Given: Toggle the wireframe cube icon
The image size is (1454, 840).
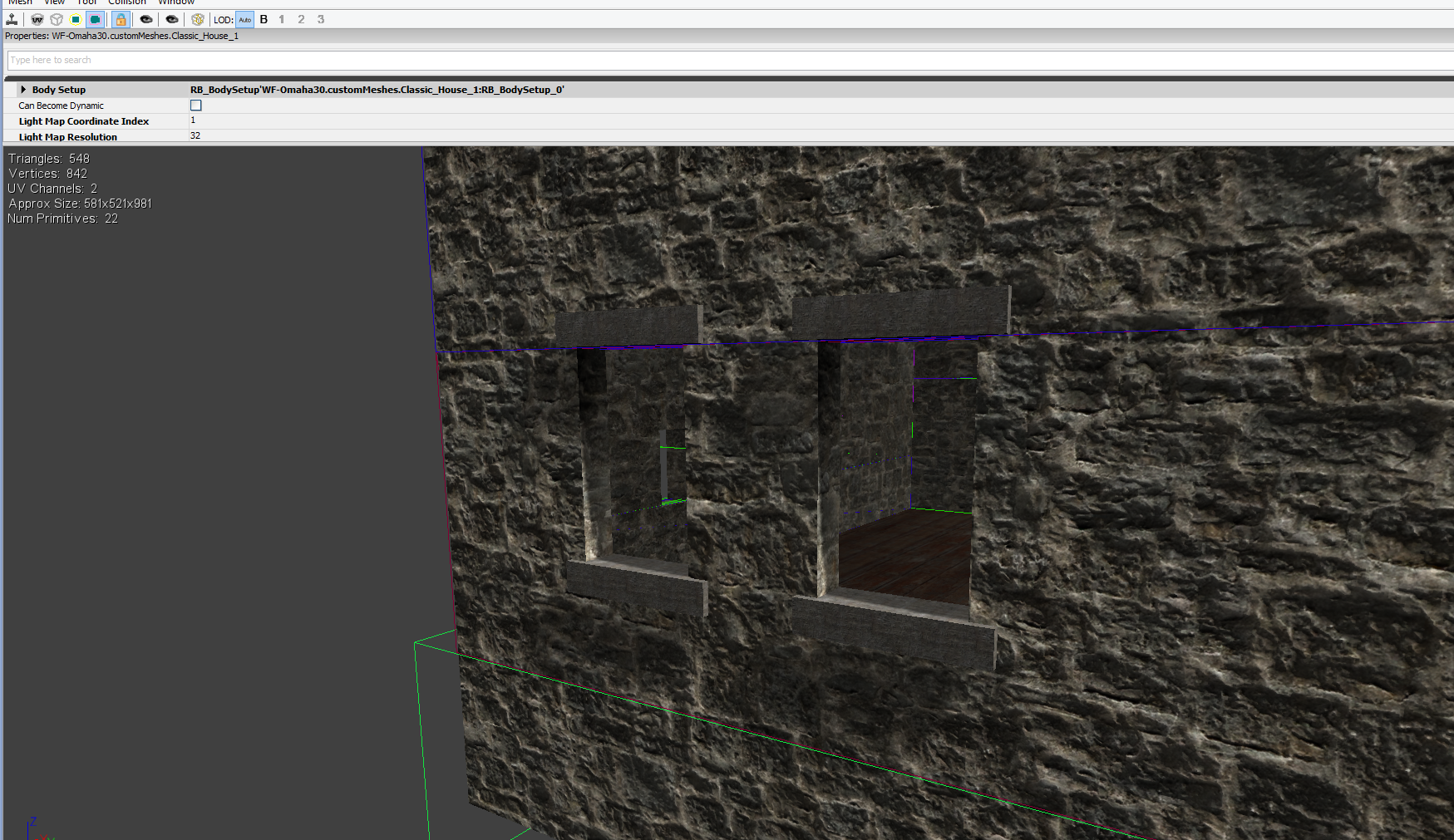Looking at the screenshot, I should (57, 19).
